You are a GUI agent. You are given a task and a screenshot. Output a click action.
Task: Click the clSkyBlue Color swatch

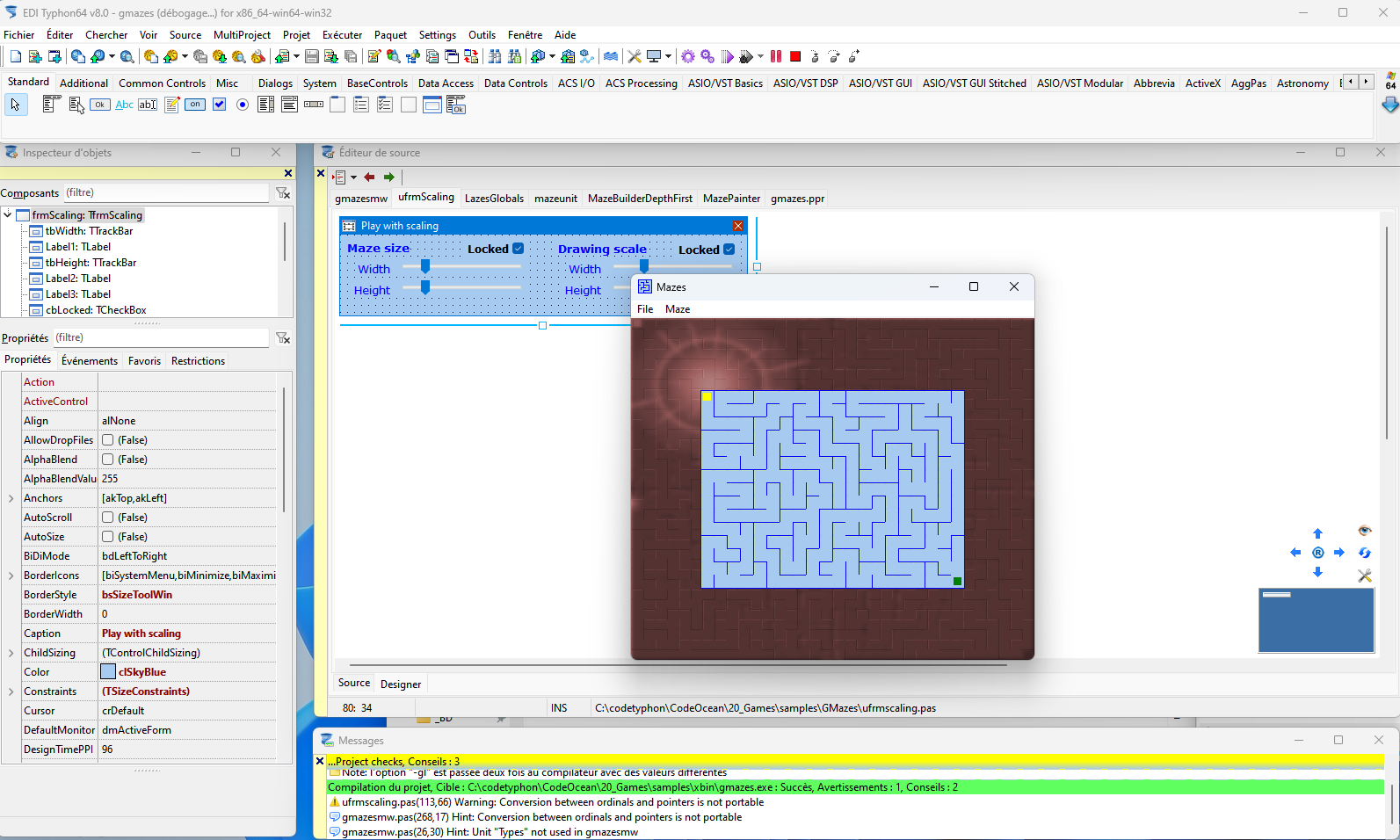pos(108,672)
